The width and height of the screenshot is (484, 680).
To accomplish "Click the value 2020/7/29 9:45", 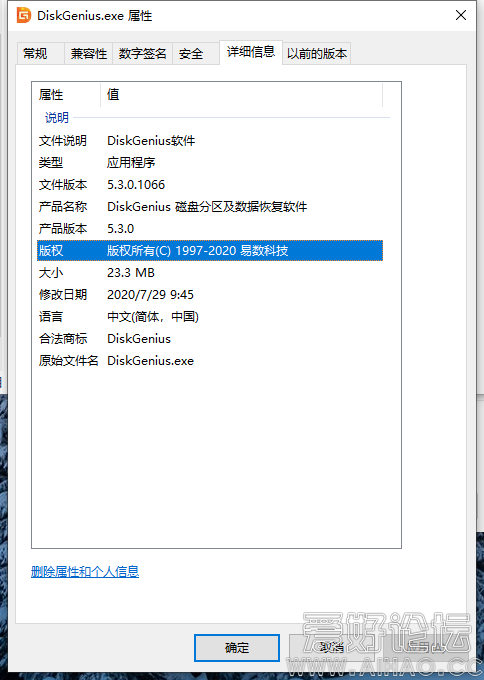I will pyautogui.click(x=150, y=294).
